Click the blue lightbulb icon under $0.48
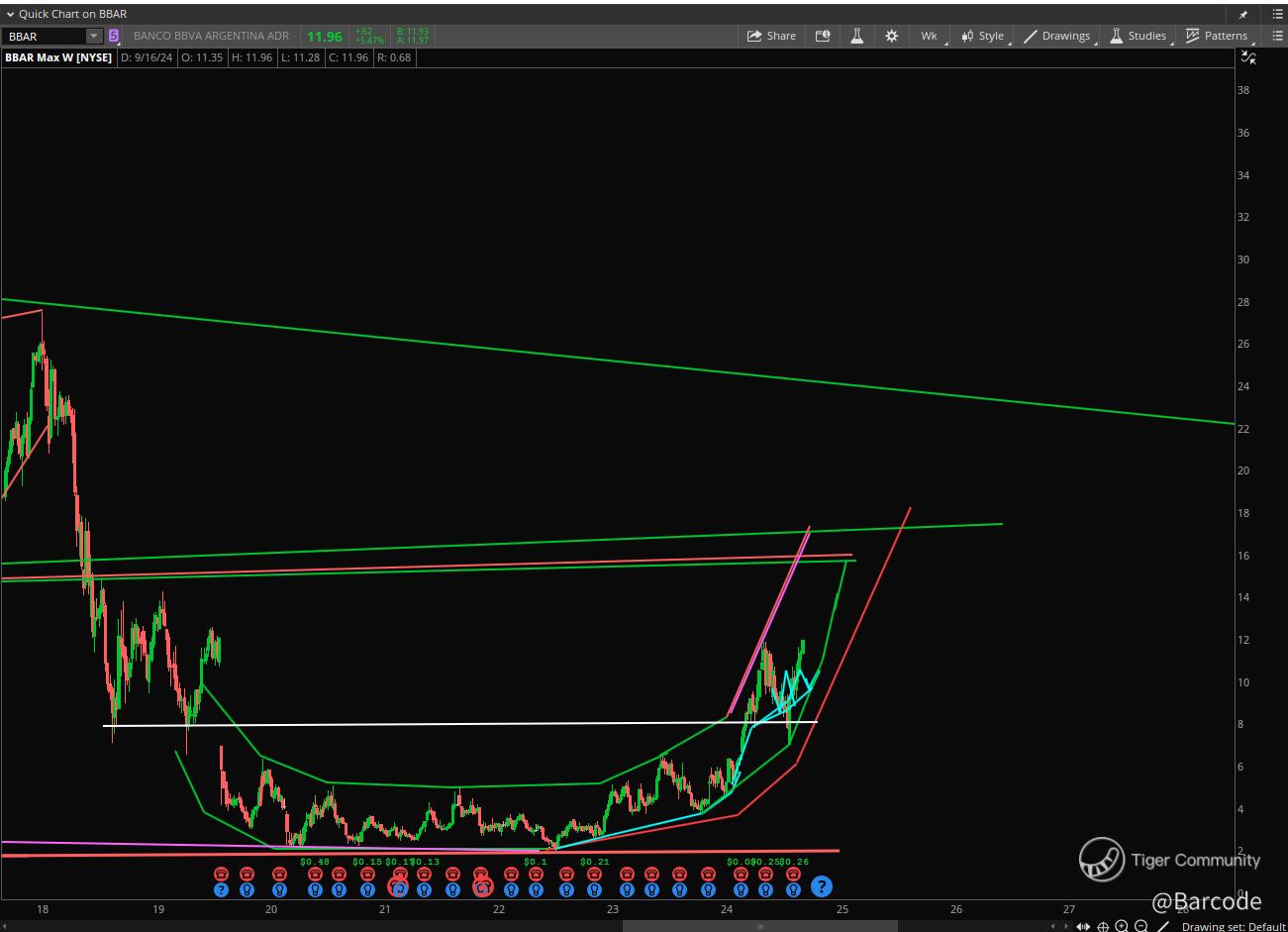The image size is (1288, 932). click(x=316, y=889)
